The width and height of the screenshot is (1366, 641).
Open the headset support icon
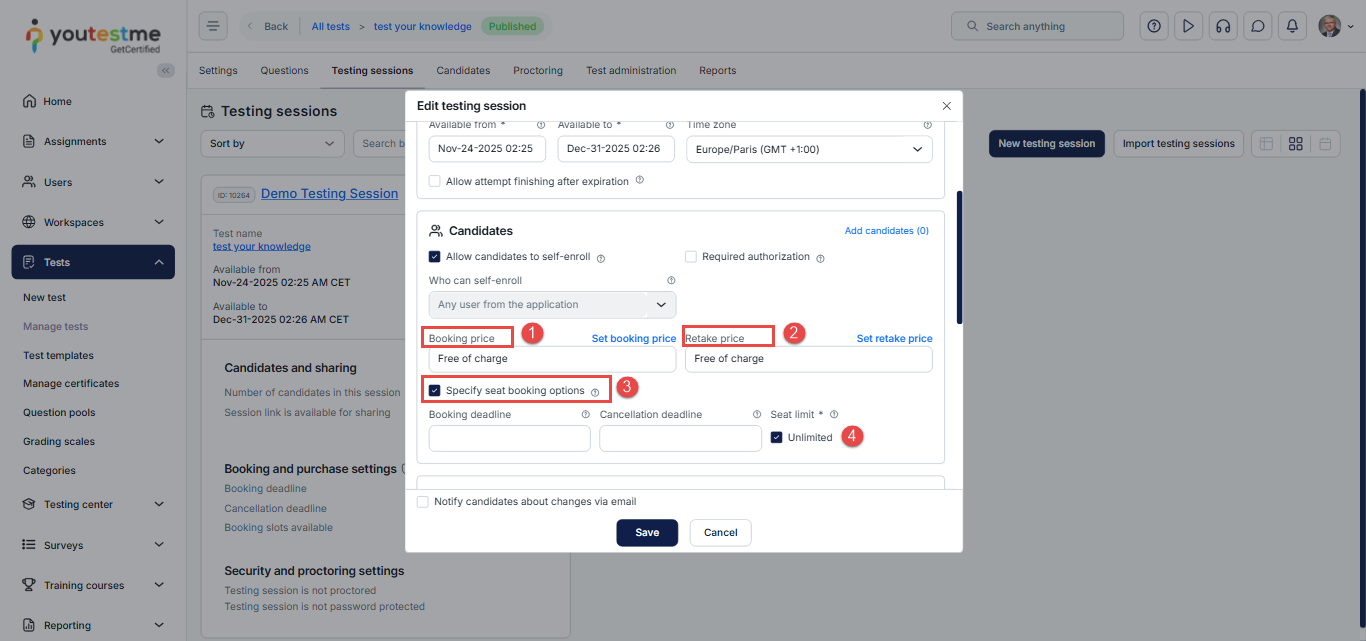pos(1222,26)
